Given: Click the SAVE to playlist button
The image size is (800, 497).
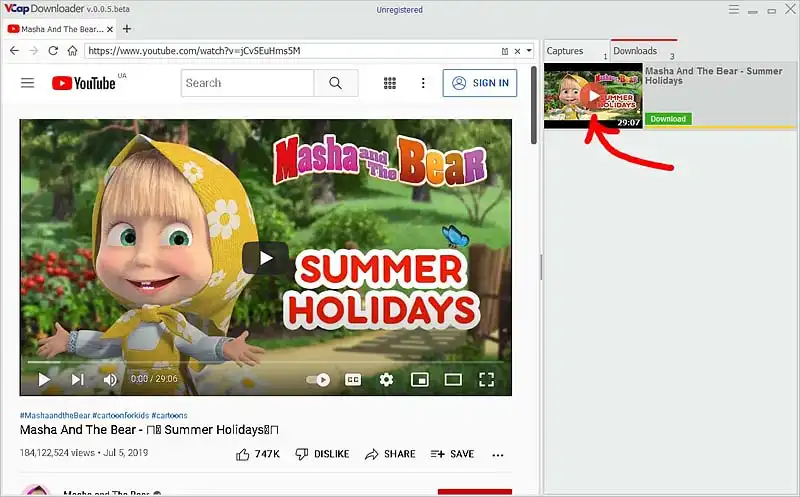Looking at the screenshot, I should point(453,454).
